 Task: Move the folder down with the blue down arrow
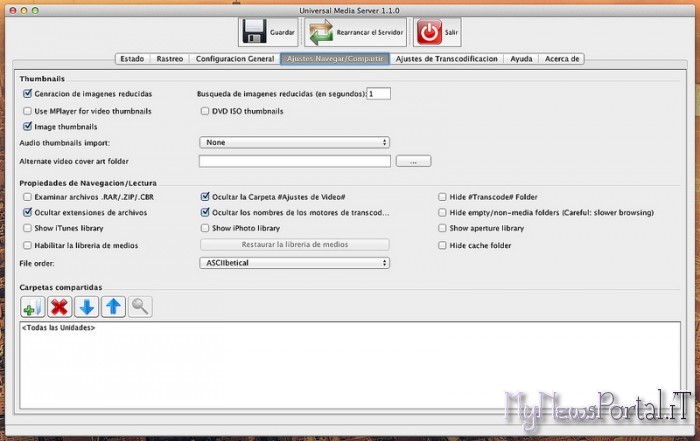click(x=86, y=307)
